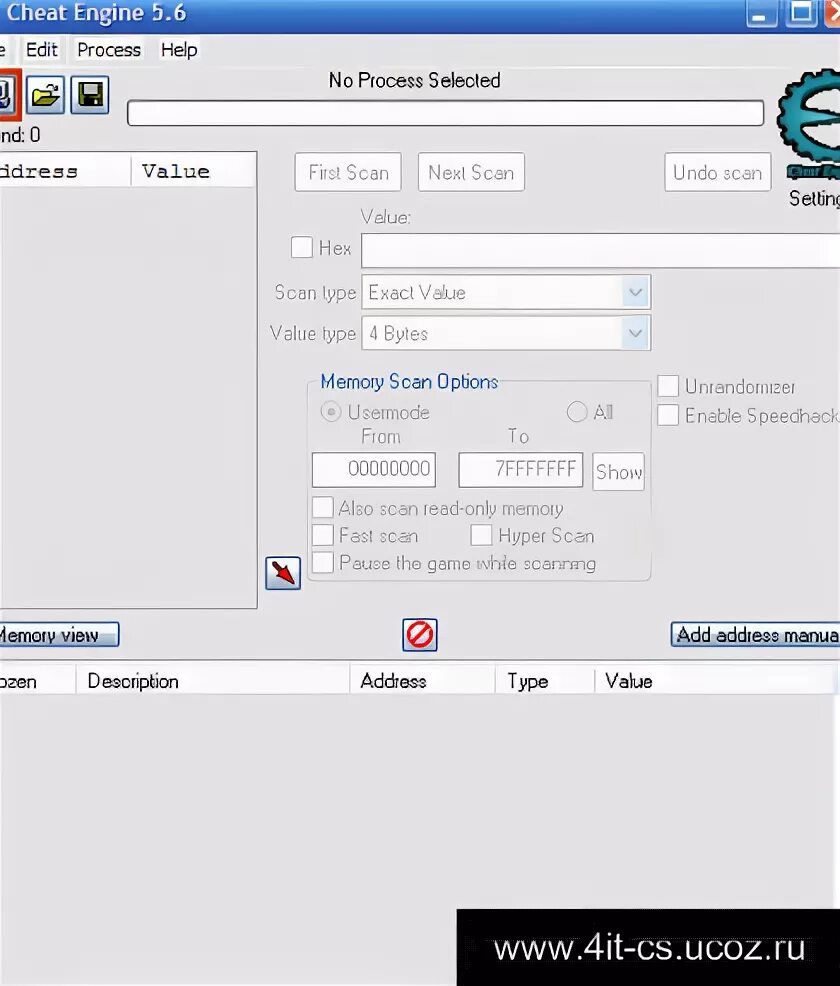Open the Value type dropdown
The height and width of the screenshot is (986, 840).
point(506,333)
